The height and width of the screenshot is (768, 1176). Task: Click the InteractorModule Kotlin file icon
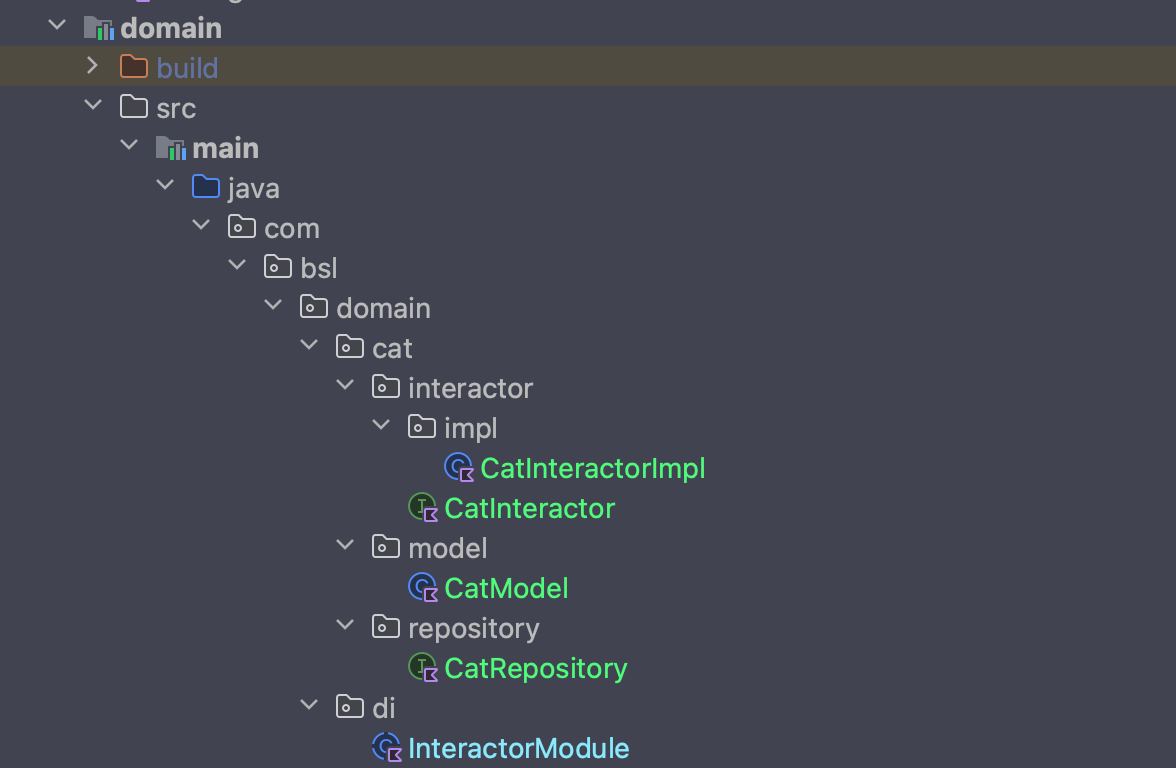(x=386, y=748)
